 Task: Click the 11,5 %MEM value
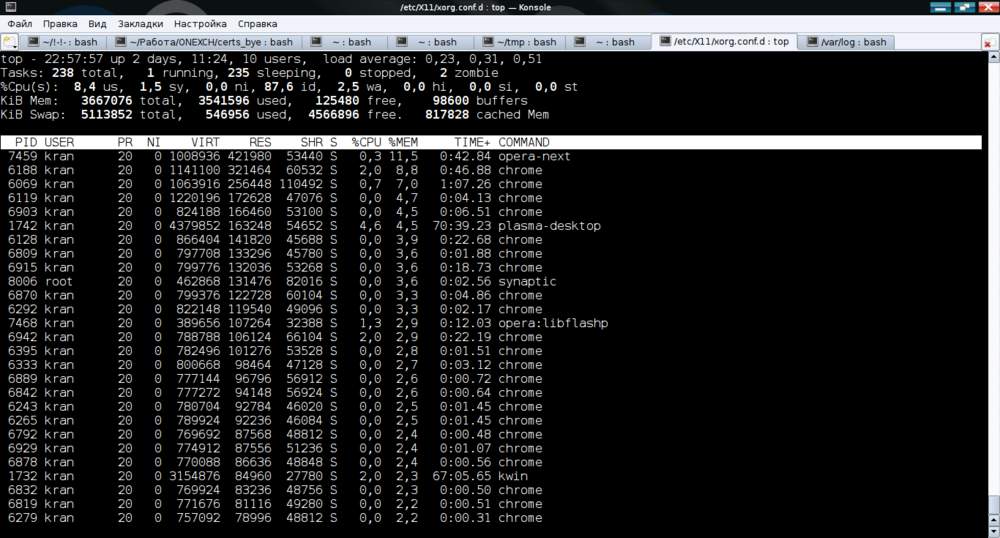tap(404, 156)
